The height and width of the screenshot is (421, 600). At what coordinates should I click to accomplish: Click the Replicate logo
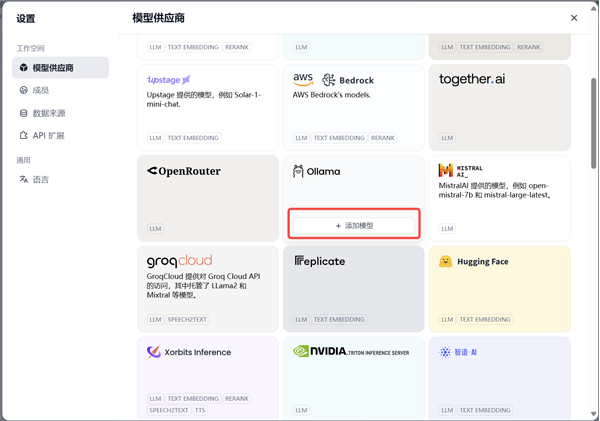tap(320, 261)
